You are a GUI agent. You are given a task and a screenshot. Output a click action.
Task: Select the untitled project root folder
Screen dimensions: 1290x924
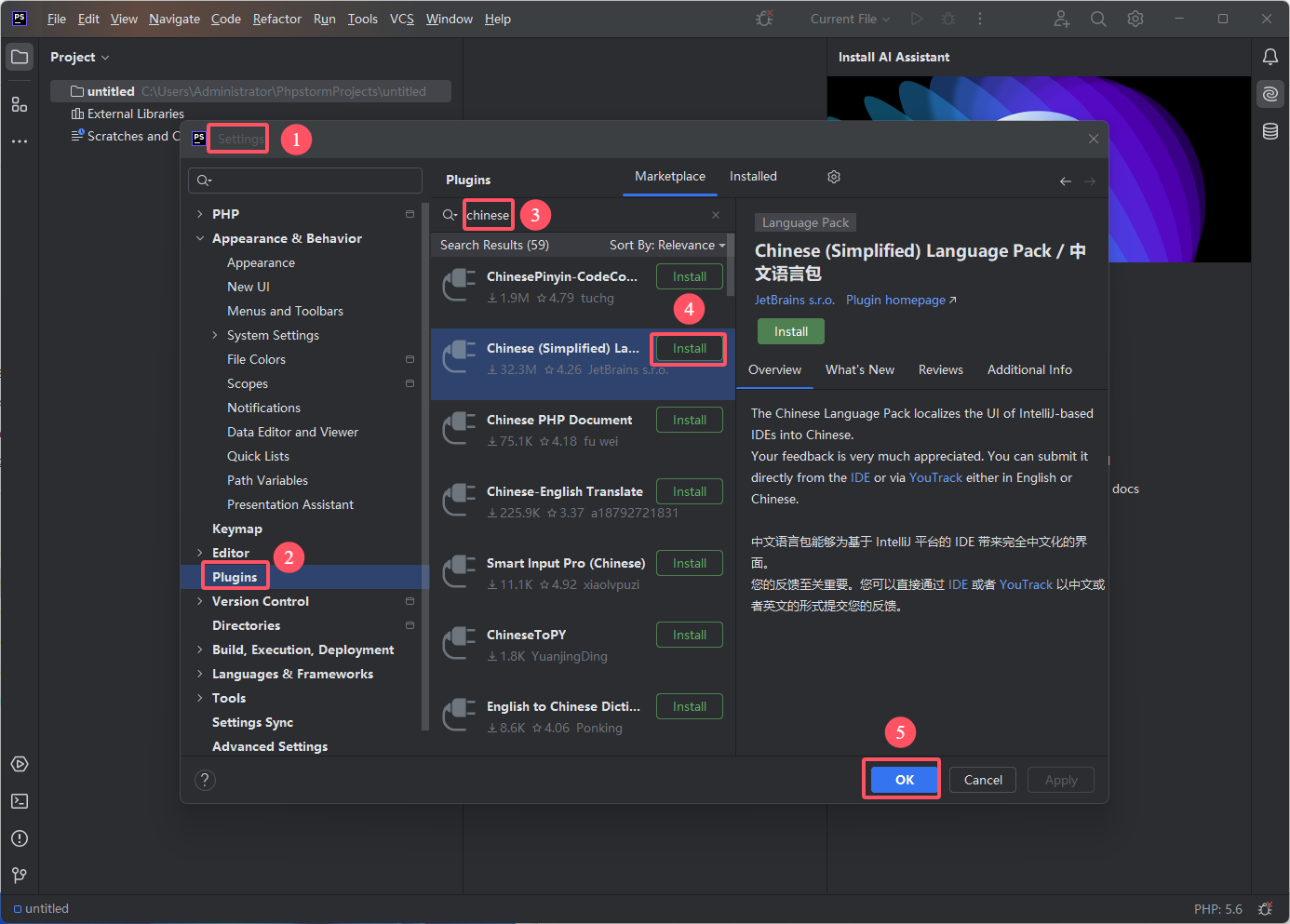250,91
